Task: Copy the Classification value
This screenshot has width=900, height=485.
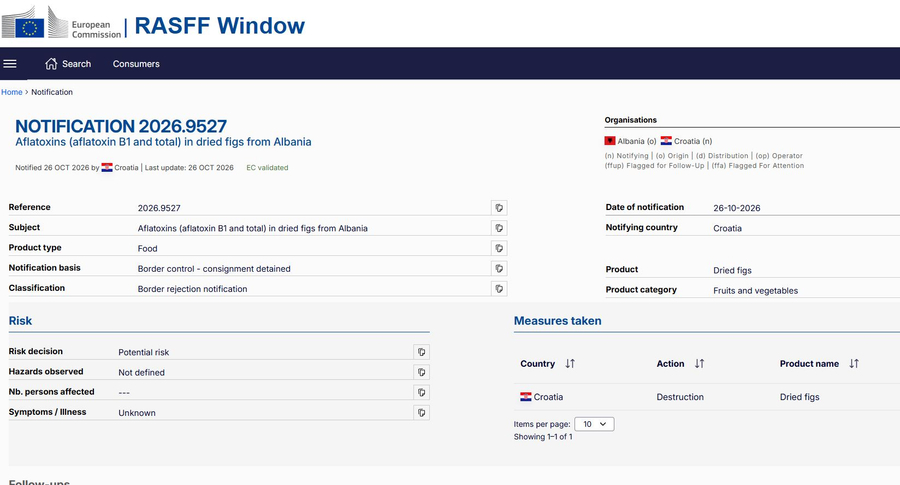Action: (499, 289)
